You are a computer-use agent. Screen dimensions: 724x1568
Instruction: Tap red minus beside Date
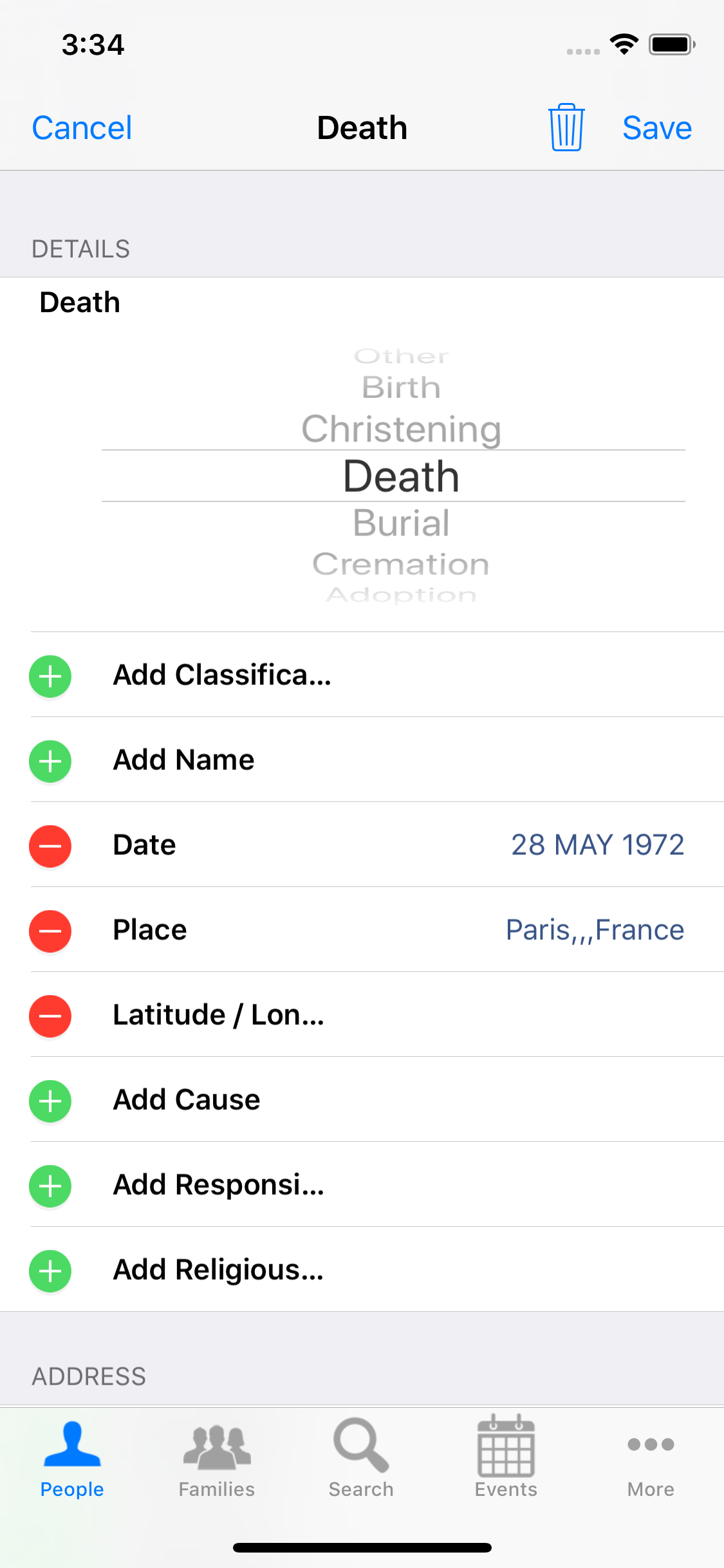pos(50,846)
